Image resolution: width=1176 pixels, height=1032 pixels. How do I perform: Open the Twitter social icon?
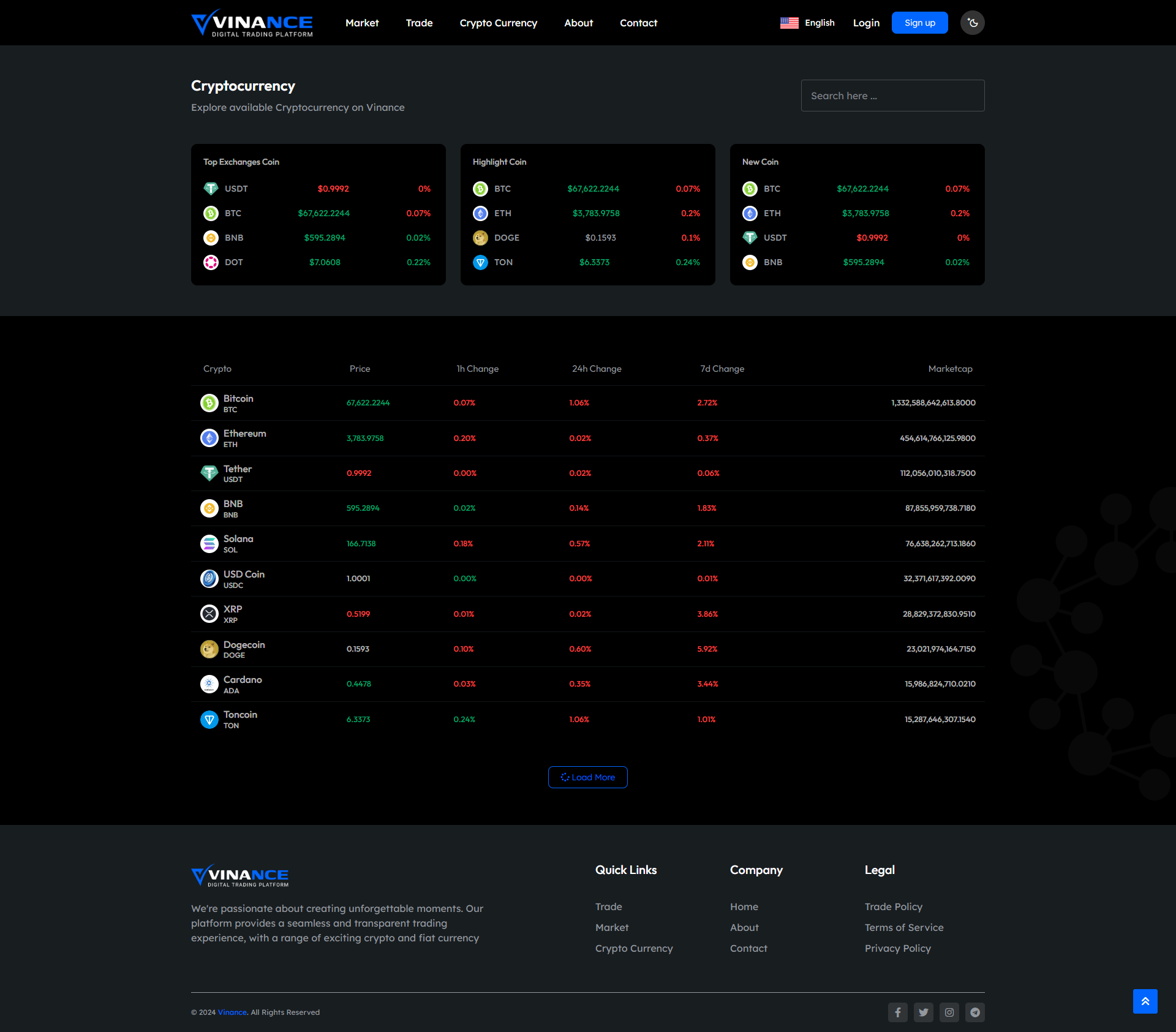[923, 1012]
